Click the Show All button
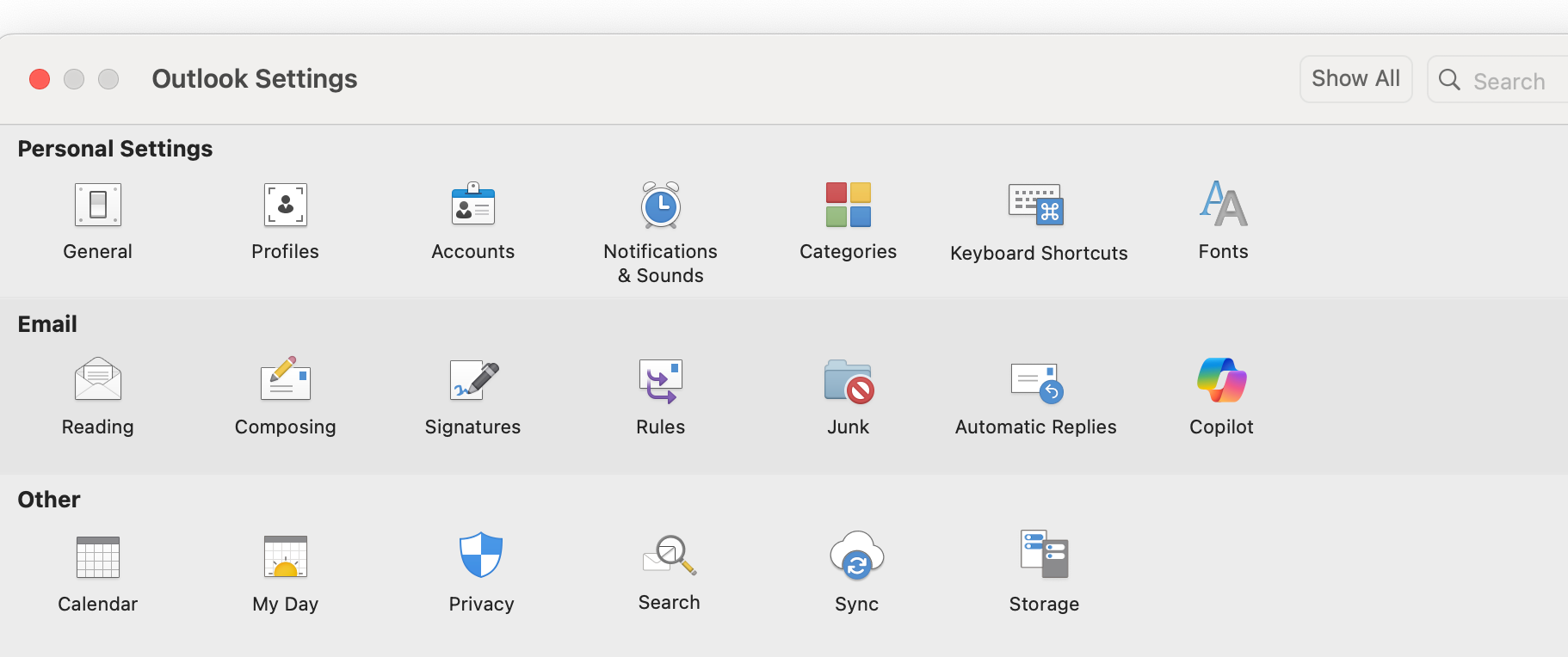Screen dimensions: 1568x657 tap(1356, 79)
